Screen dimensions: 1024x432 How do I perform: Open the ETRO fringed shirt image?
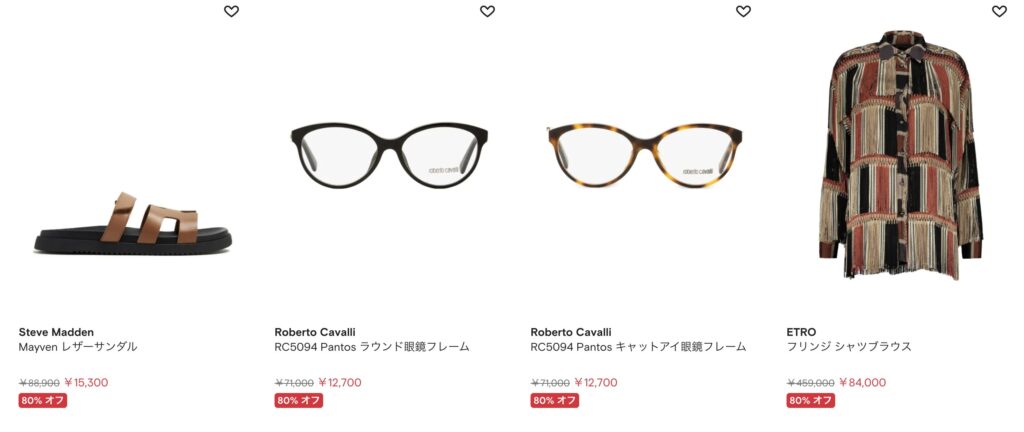[x=901, y=155]
